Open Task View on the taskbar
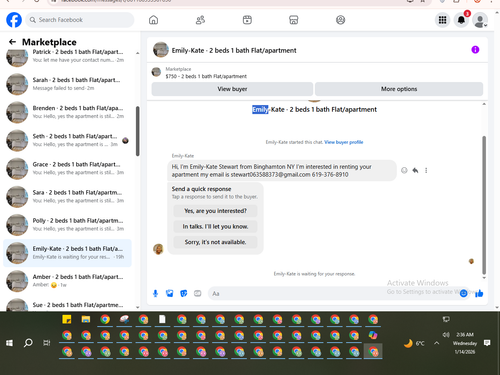The image size is (500, 375). click(47, 343)
